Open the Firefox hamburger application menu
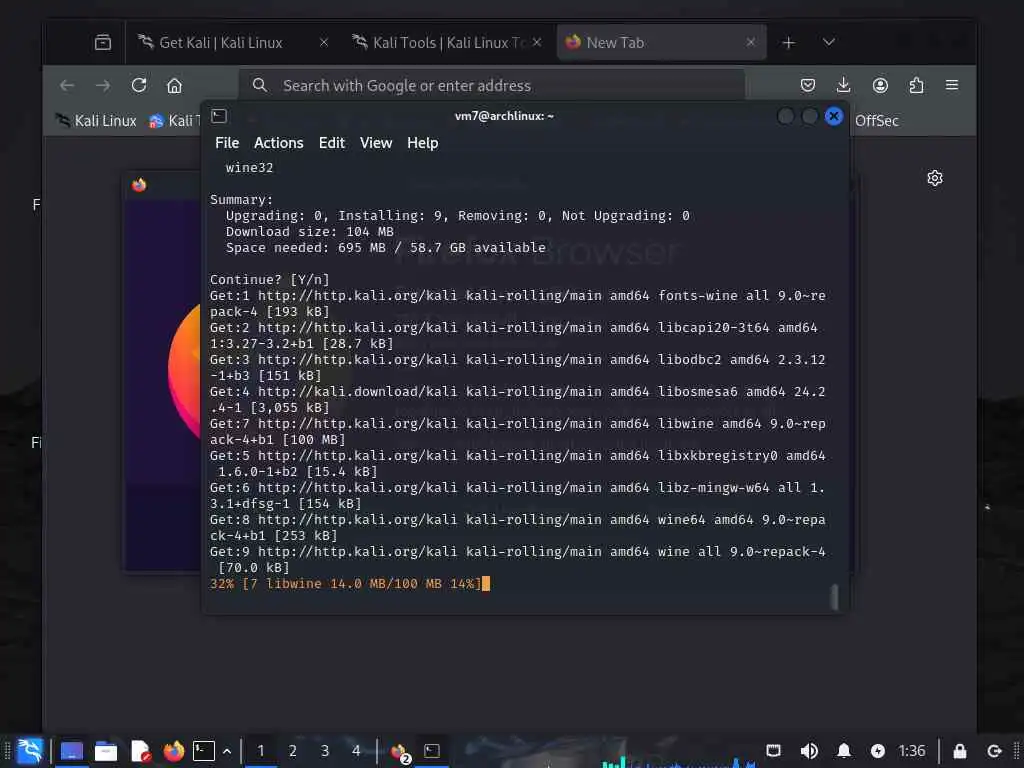 coord(952,86)
